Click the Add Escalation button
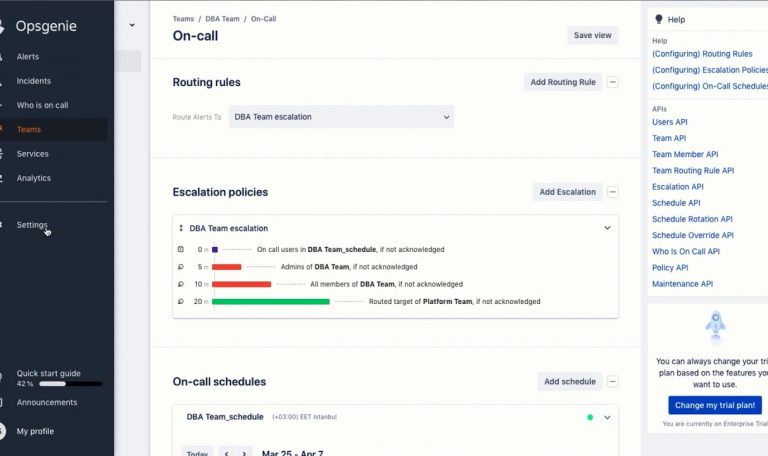The height and width of the screenshot is (456, 768). coord(567,192)
